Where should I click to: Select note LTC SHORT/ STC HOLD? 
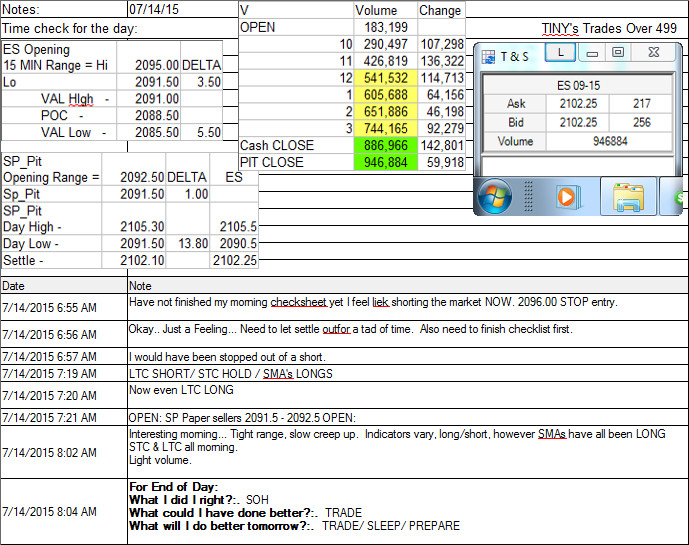click(408, 373)
